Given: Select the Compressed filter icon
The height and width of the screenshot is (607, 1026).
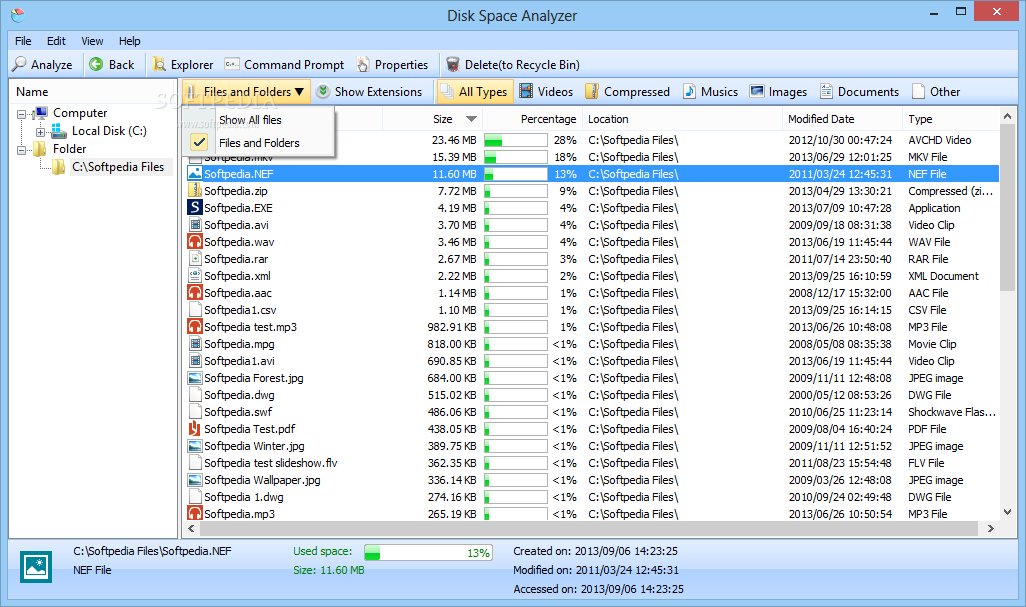Looking at the screenshot, I should (592, 92).
